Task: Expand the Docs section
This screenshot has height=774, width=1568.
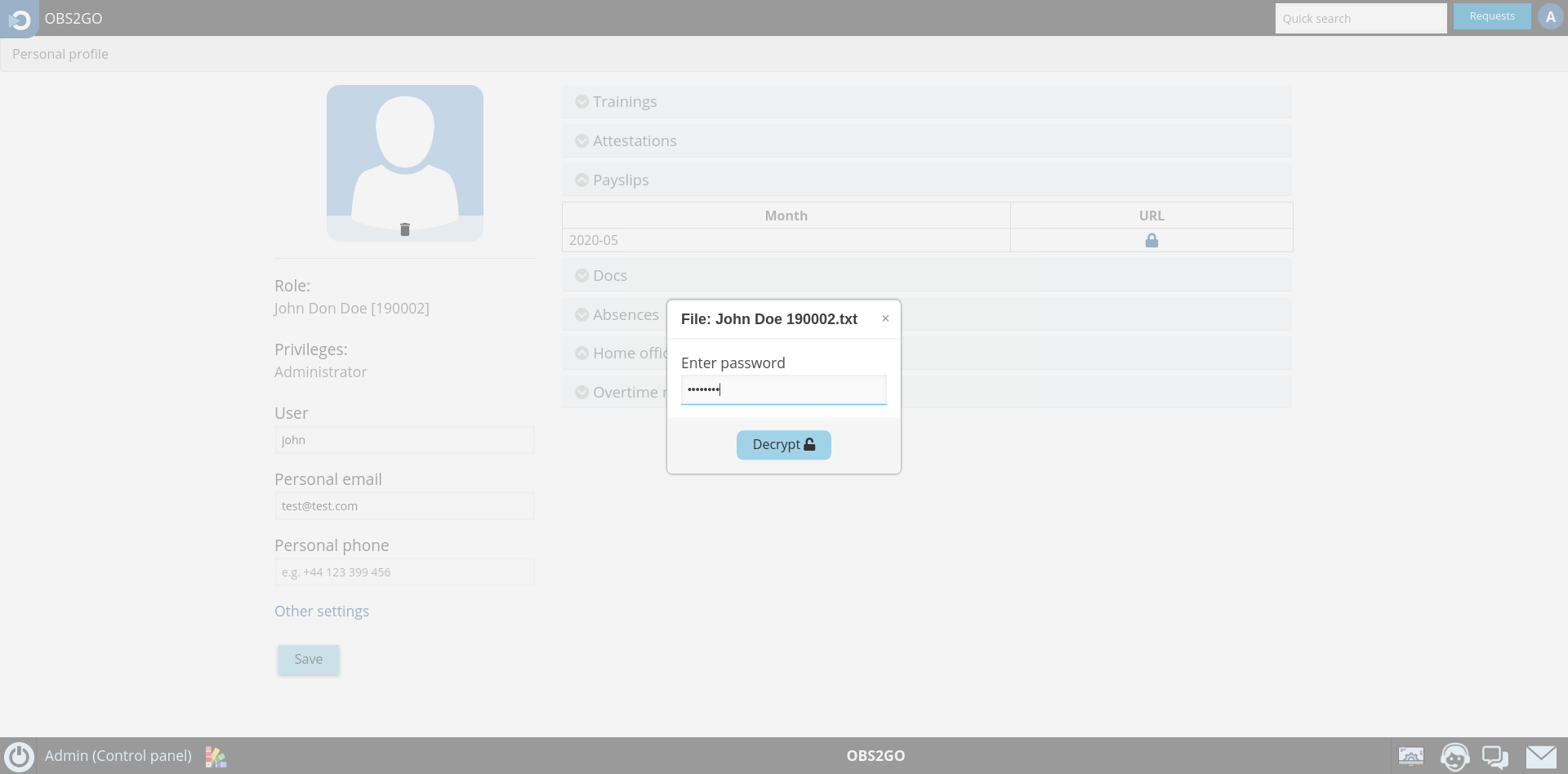Action: [x=927, y=275]
